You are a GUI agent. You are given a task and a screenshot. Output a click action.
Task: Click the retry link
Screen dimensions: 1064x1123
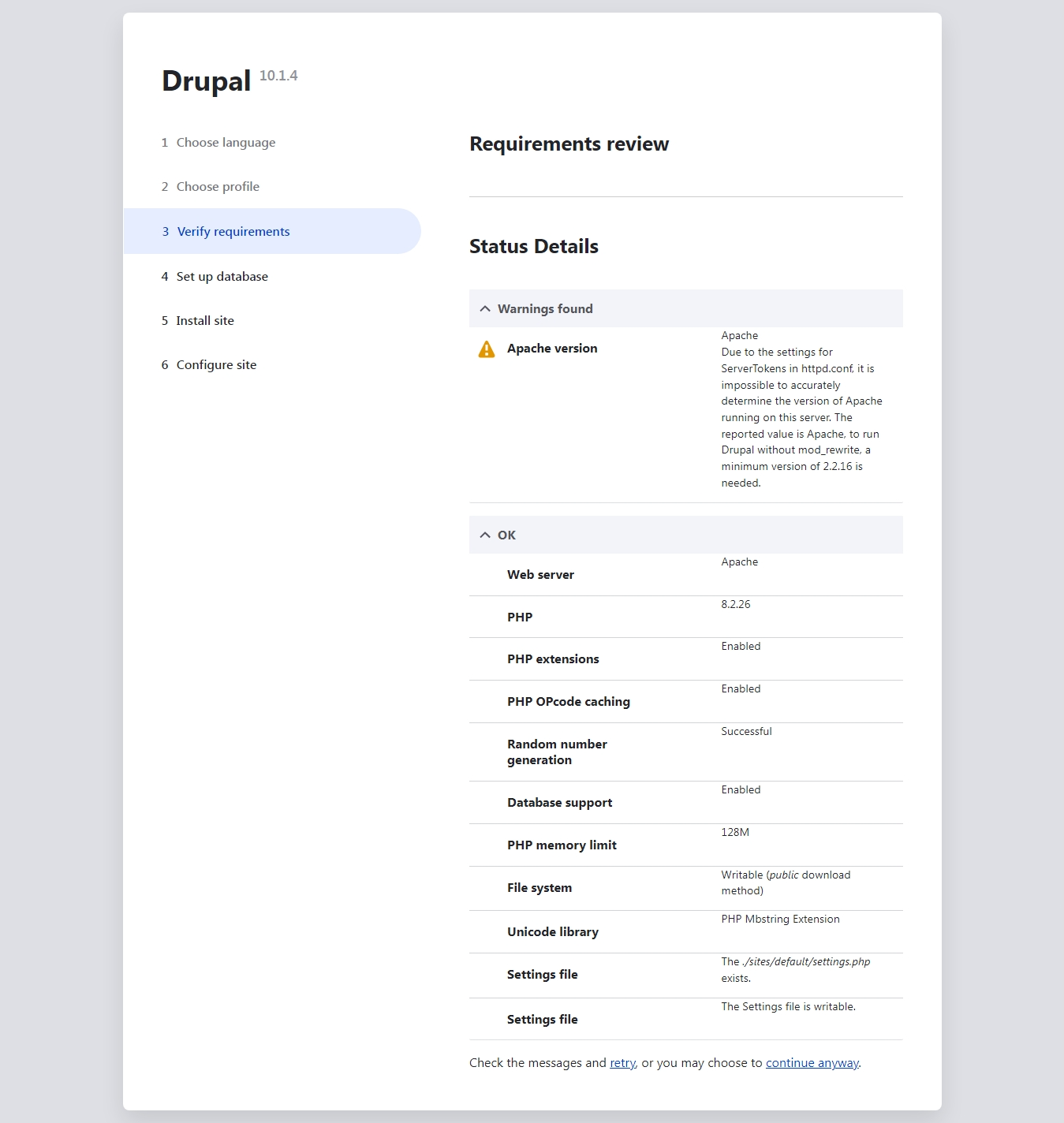pyautogui.click(x=622, y=1062)
